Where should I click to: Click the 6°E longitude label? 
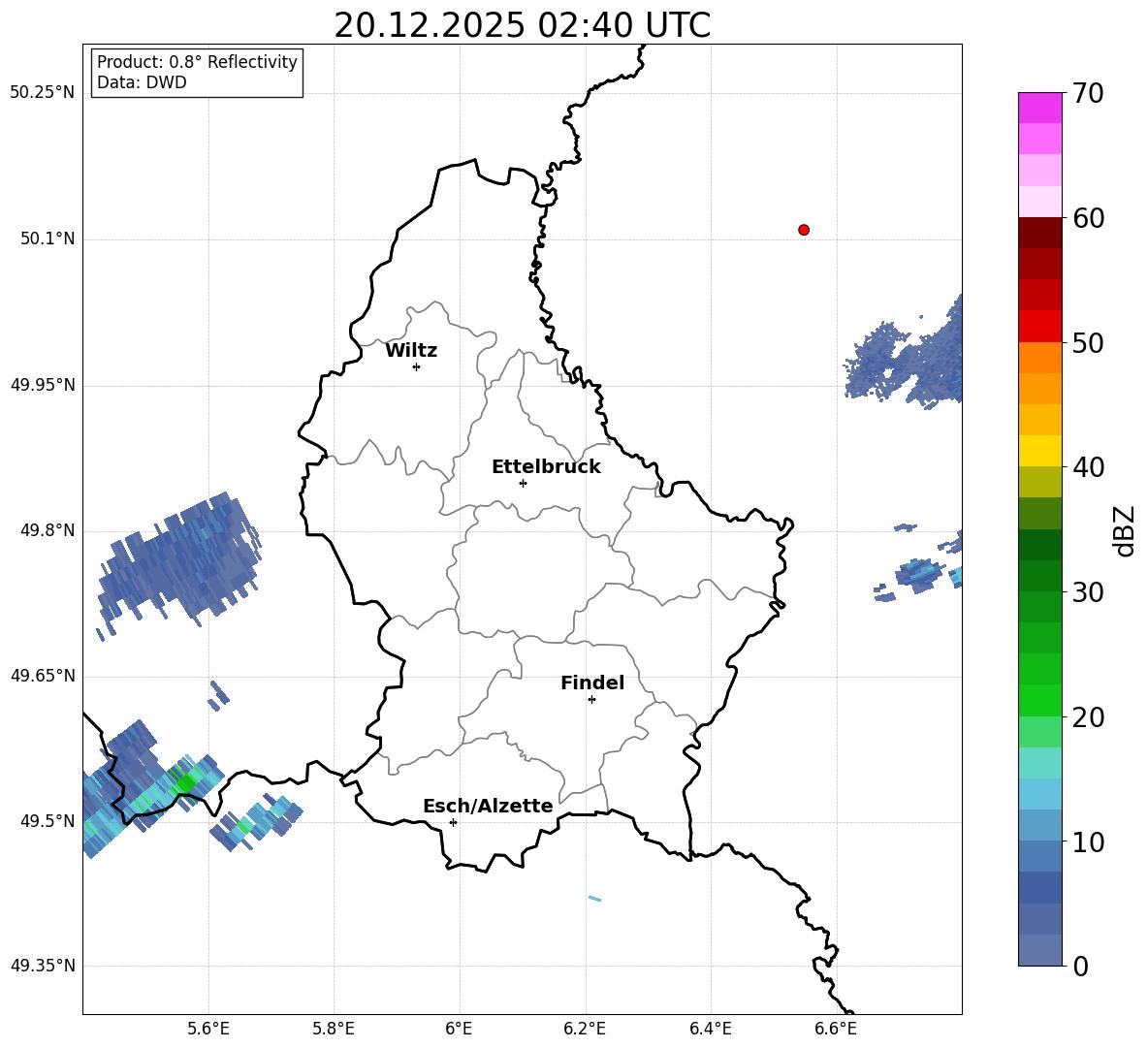(459, 1029)
